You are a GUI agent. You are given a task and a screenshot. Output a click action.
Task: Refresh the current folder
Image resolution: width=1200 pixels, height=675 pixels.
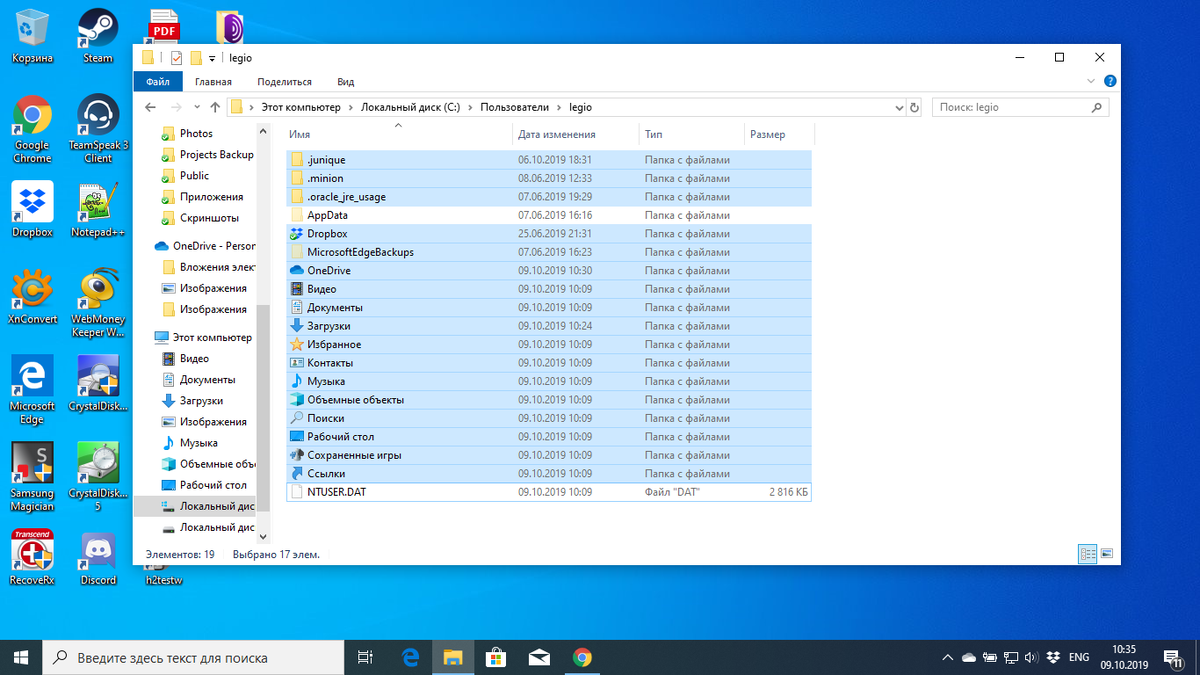pos(914,107)
